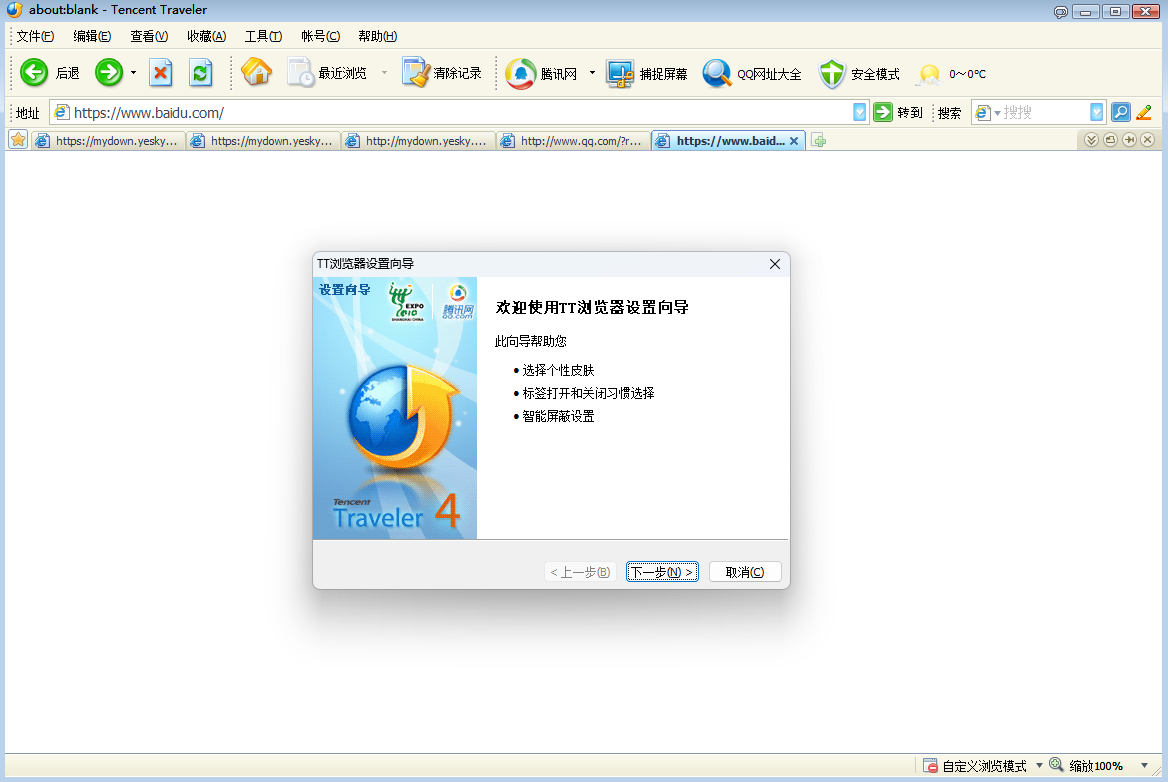Screen dimensions: 1168x782
Task: Open QQ网址大全 site directory
Action: [752, 74]
